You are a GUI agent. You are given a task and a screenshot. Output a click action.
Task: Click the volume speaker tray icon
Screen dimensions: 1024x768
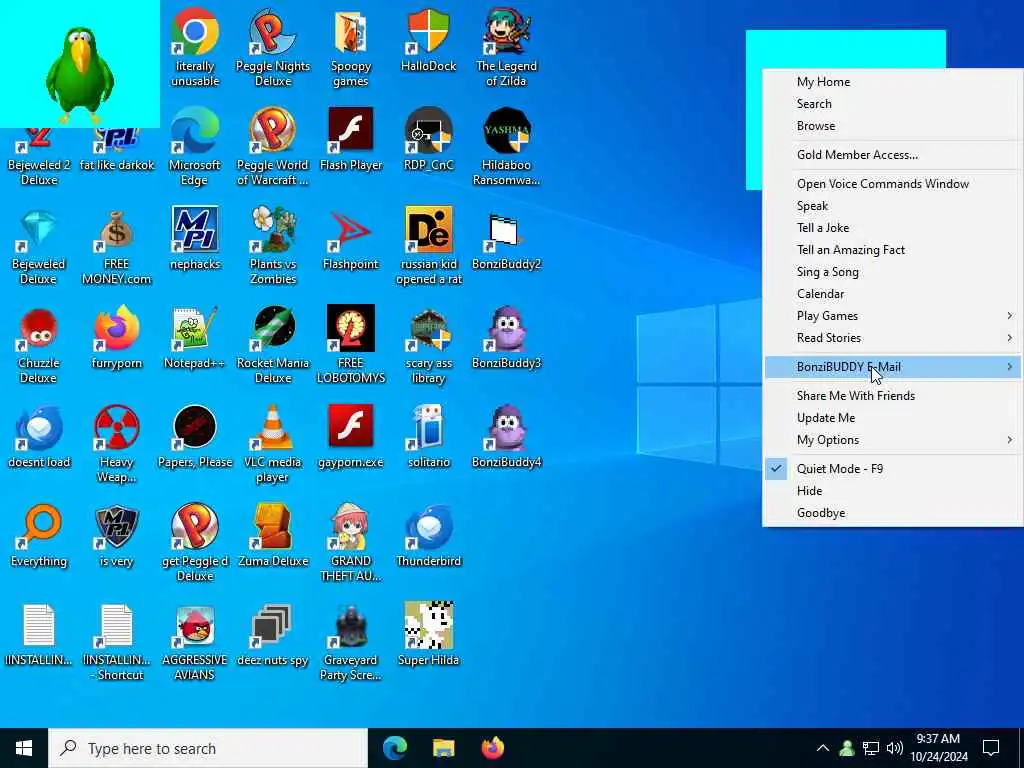(895, 748)
